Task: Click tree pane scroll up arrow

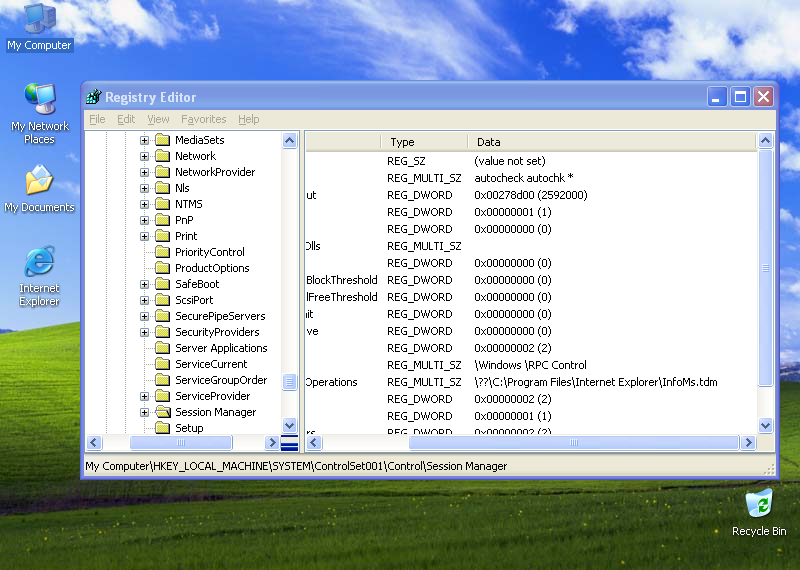Action: tap(289, 140)
